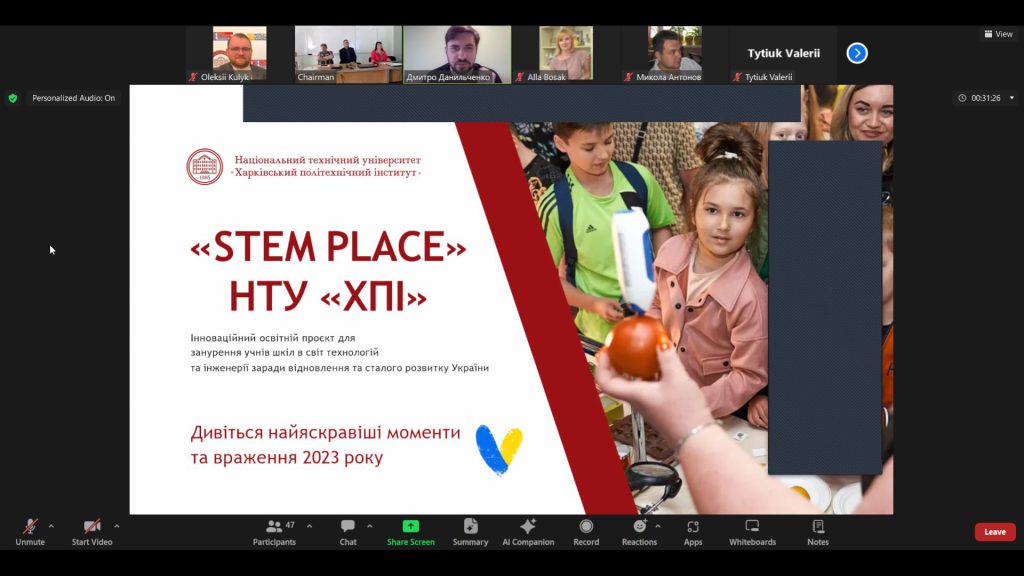Show next participants with the blue arrow
The image size is (1024, 576).
coord(857,53)
